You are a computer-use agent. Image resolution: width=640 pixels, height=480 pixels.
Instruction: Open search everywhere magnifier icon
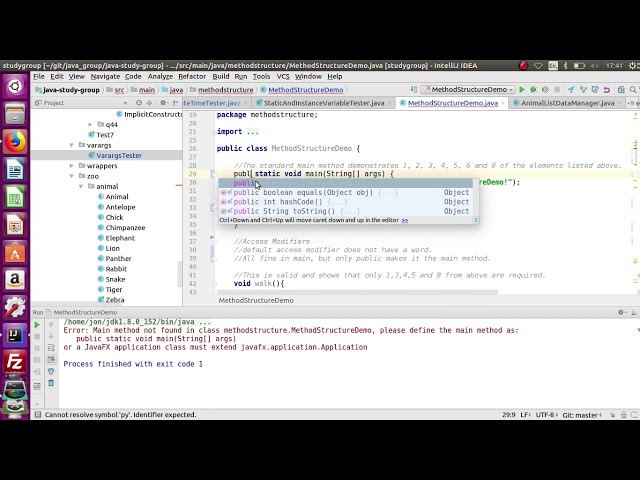pyautogui.click(x=633, y=89)
